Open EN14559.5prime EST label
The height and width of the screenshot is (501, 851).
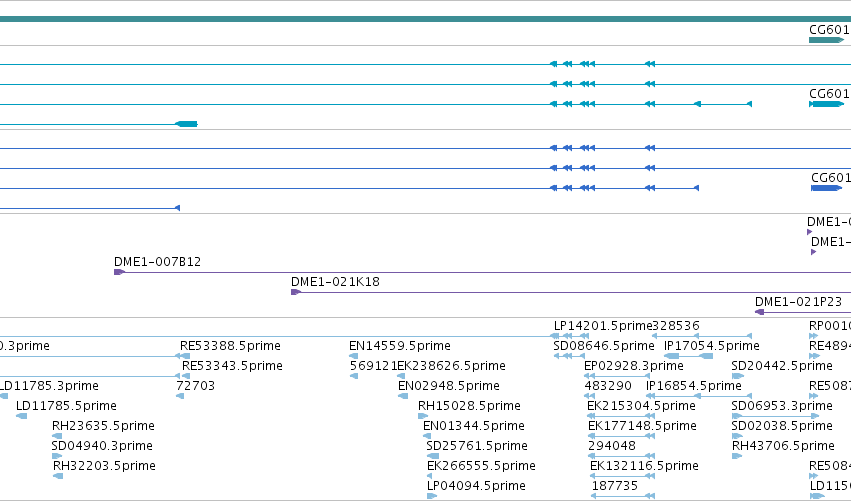(399, 346)
